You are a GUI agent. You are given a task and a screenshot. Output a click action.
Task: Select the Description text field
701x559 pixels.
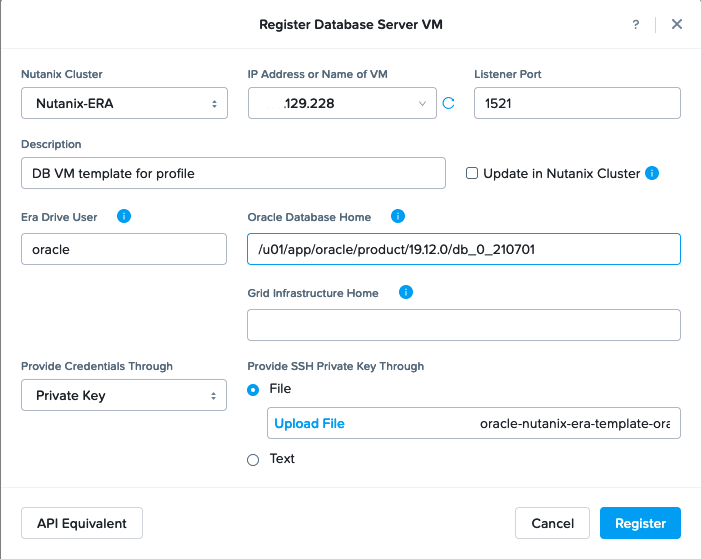coord(233,173)
